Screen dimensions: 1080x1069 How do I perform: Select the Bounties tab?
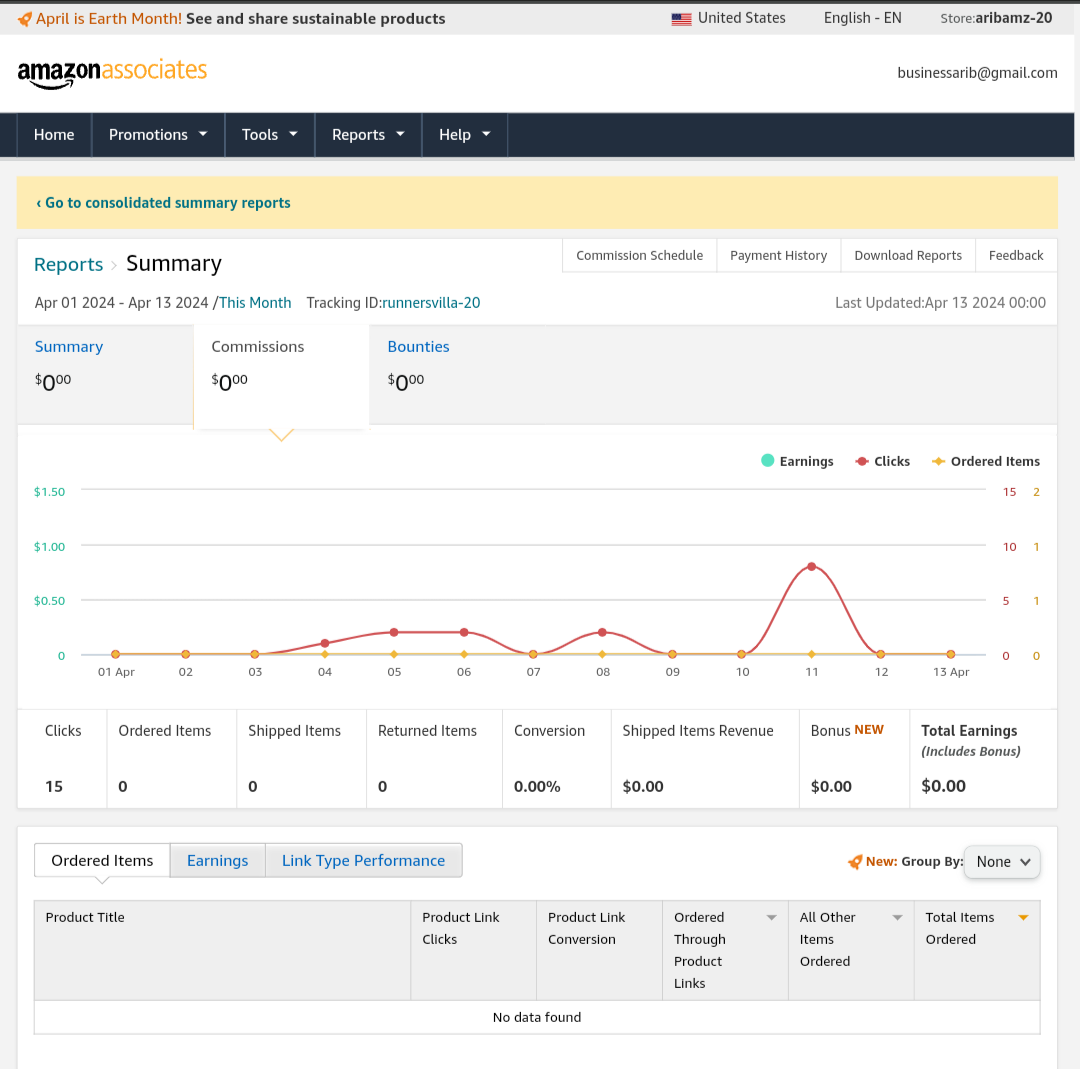tap(457, 374)
